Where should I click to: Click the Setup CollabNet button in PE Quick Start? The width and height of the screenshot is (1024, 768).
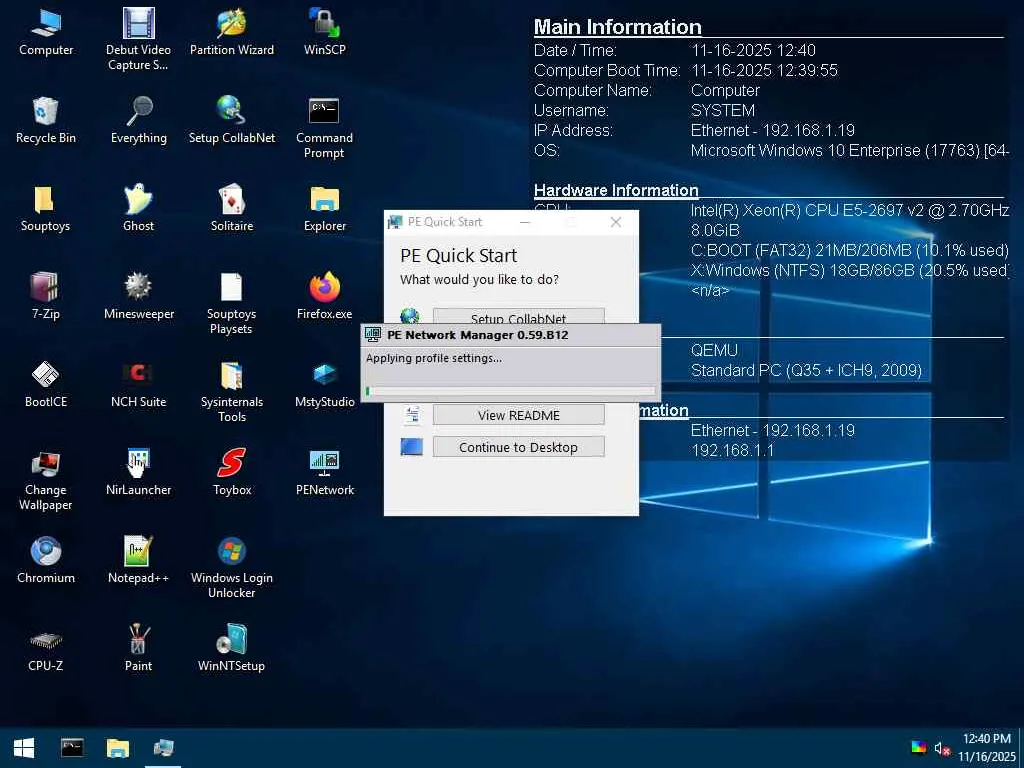point(519,316)
